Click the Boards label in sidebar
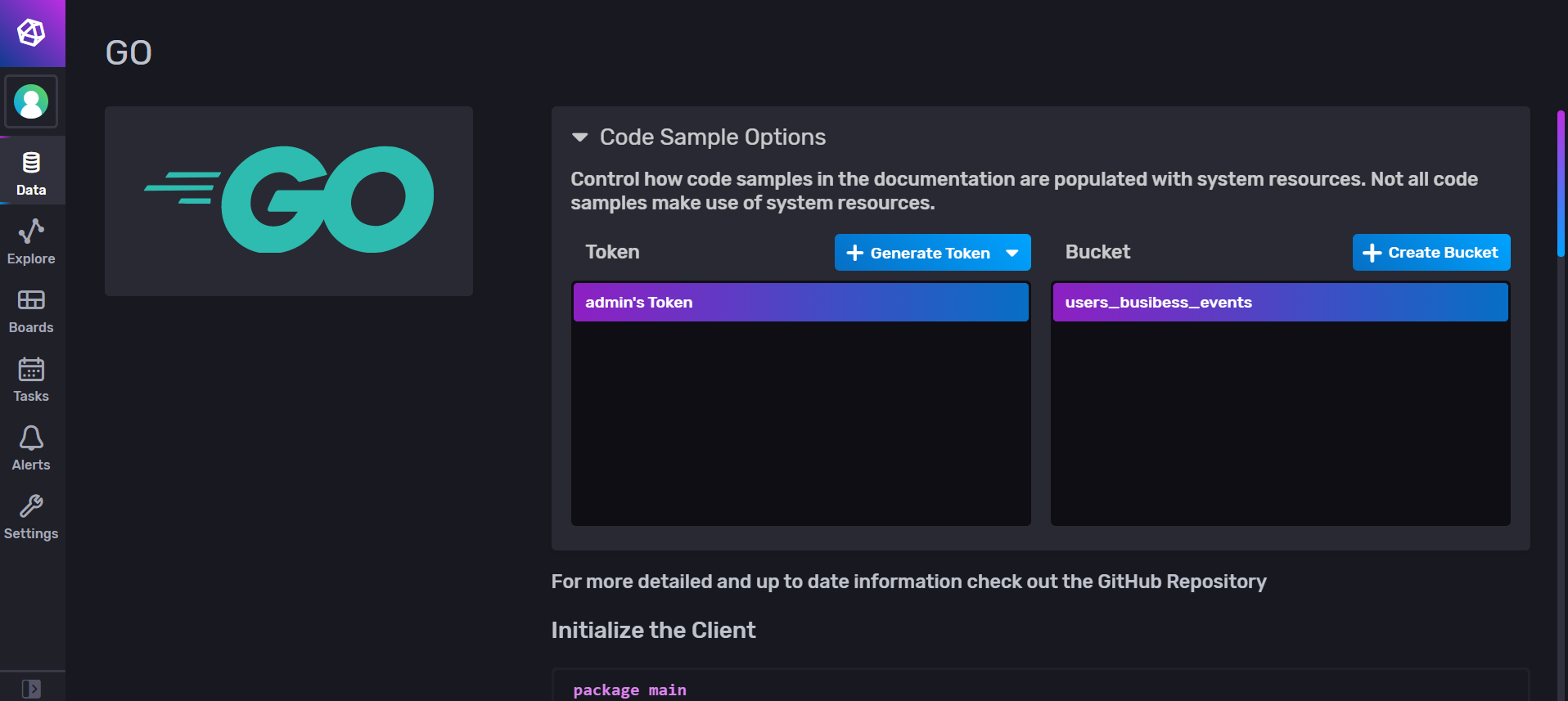The height and width of the screenshot is (701, 1568). [x=31, y=327]
